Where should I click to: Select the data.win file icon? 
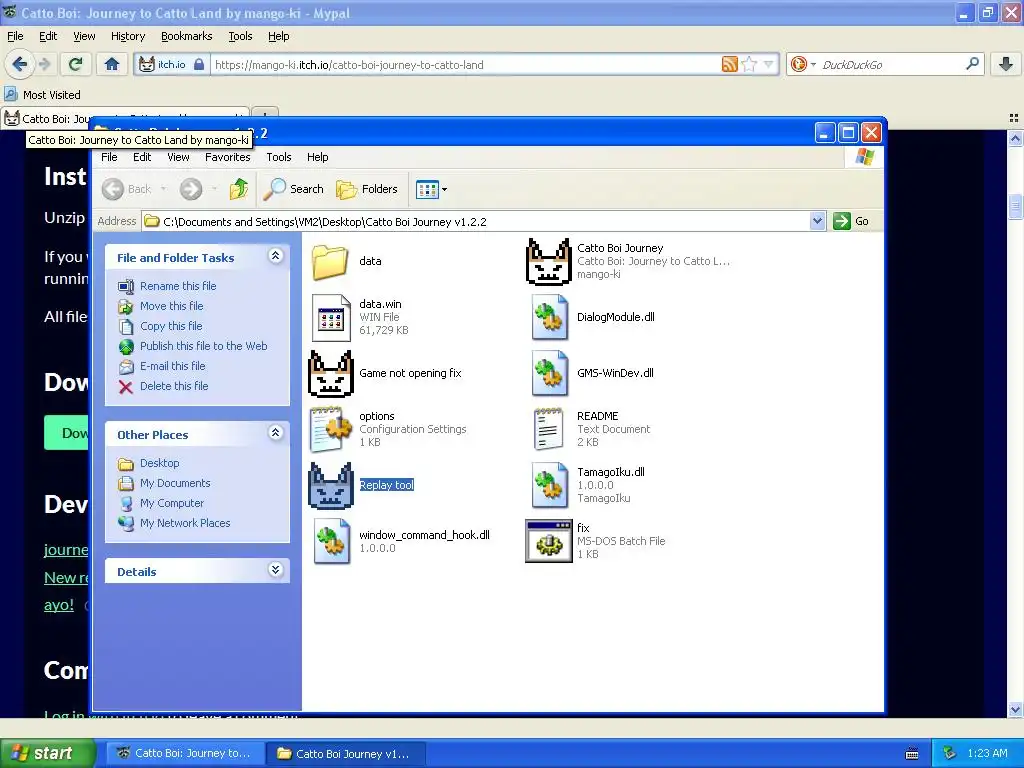tap(330, 317)
